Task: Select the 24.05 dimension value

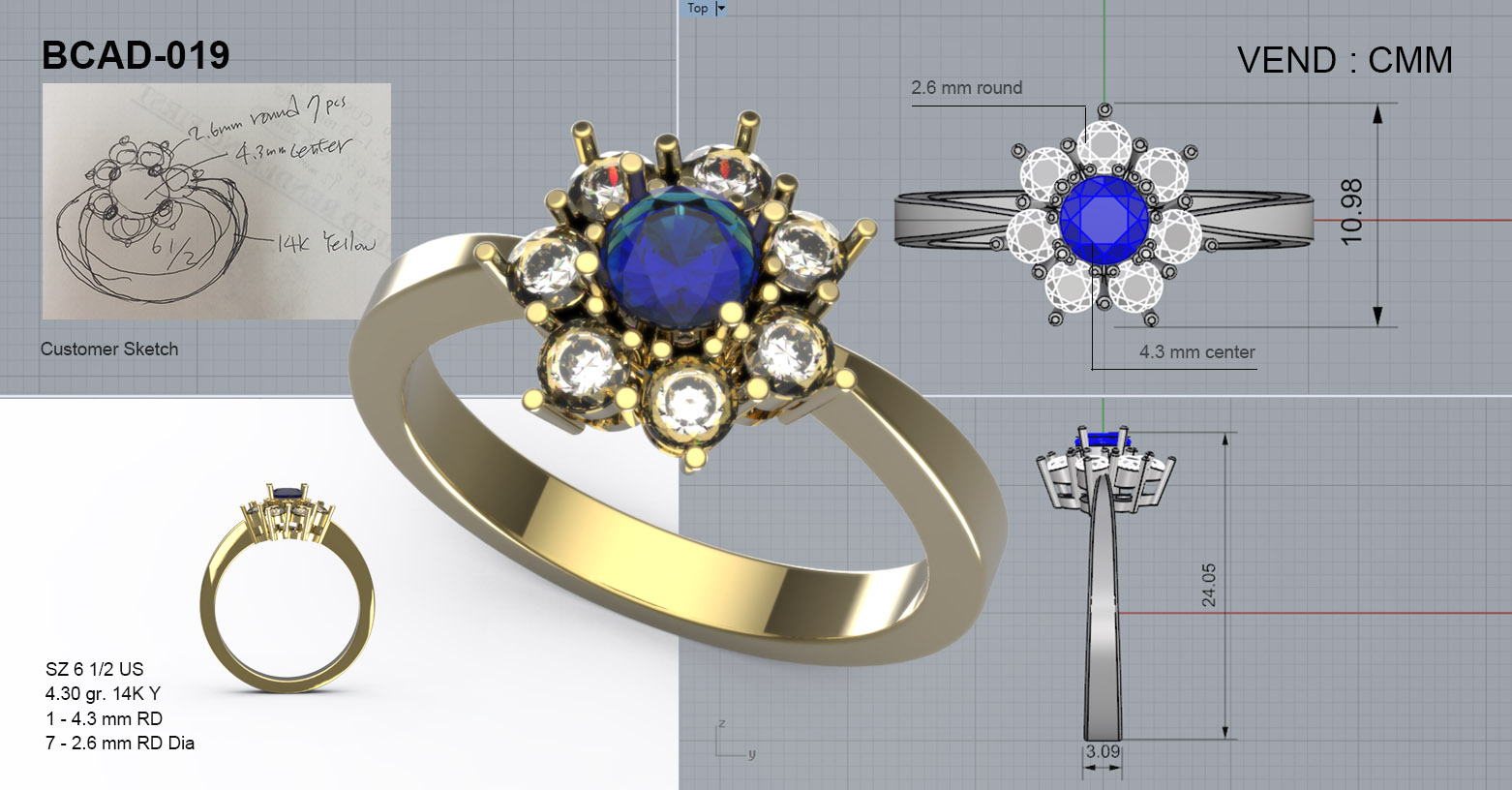Action: click(1209, 585)
